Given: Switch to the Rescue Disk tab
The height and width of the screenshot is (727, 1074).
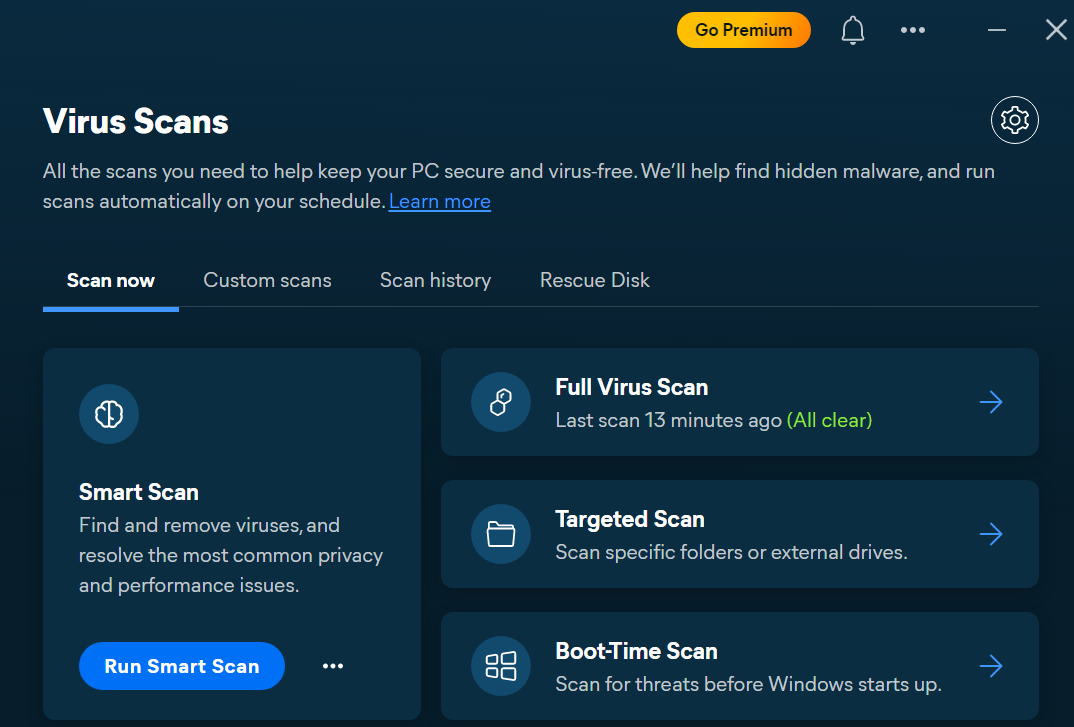Looking at the screenshot, I should click(595, 280).
